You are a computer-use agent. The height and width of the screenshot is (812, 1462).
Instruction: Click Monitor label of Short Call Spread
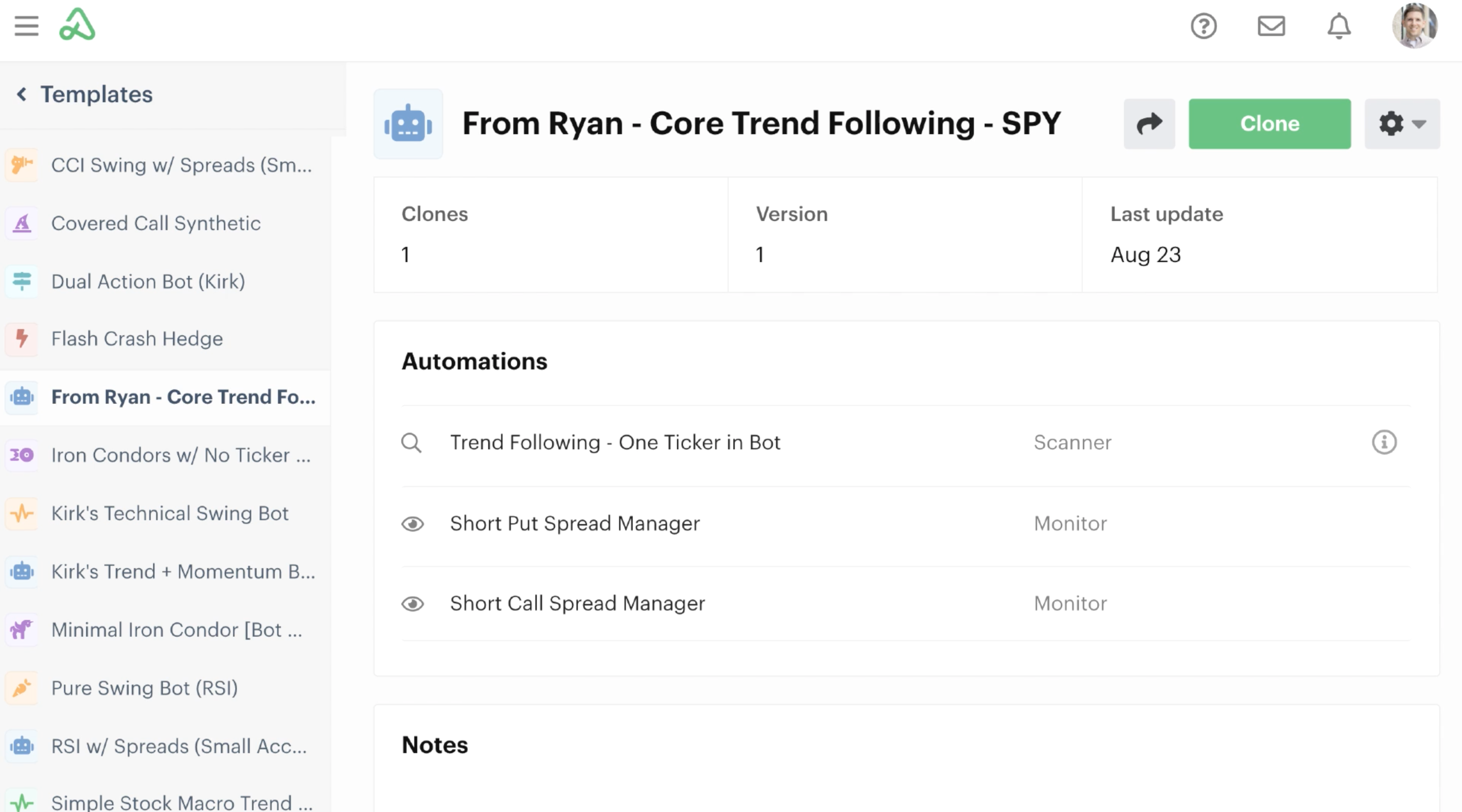(x=1071, y=604)
